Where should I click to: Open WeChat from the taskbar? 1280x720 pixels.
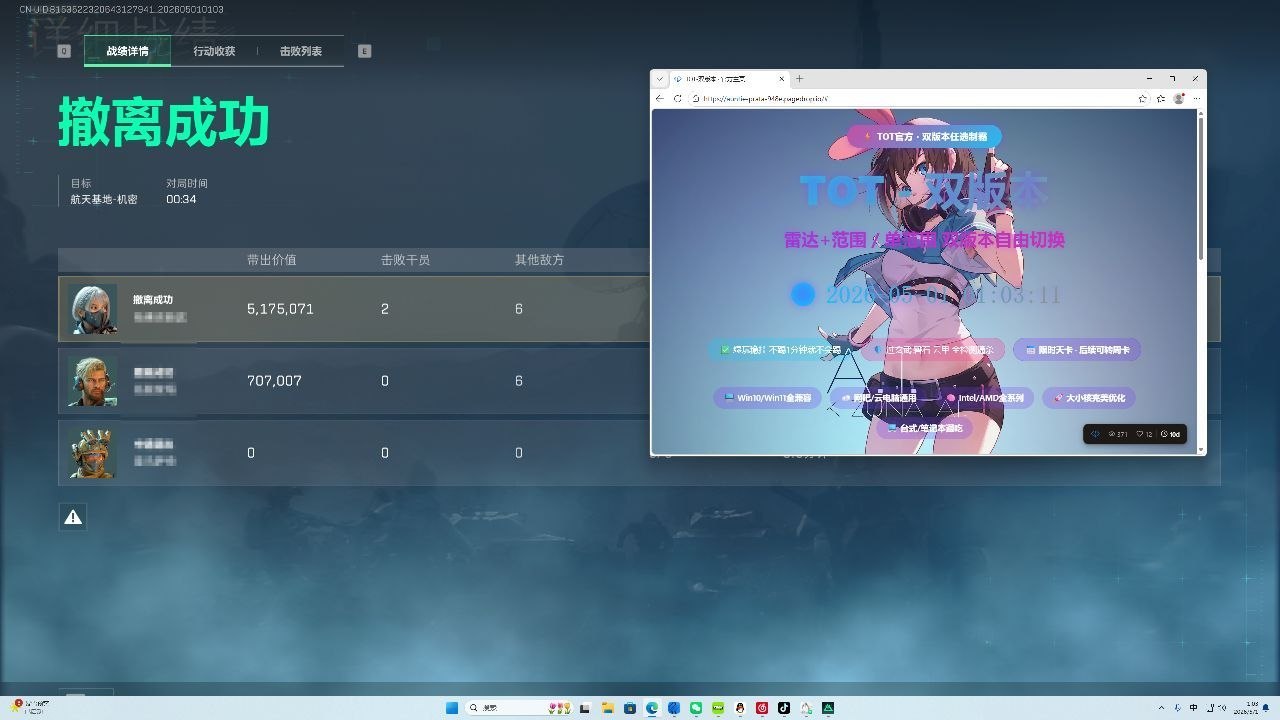(696, 708)
